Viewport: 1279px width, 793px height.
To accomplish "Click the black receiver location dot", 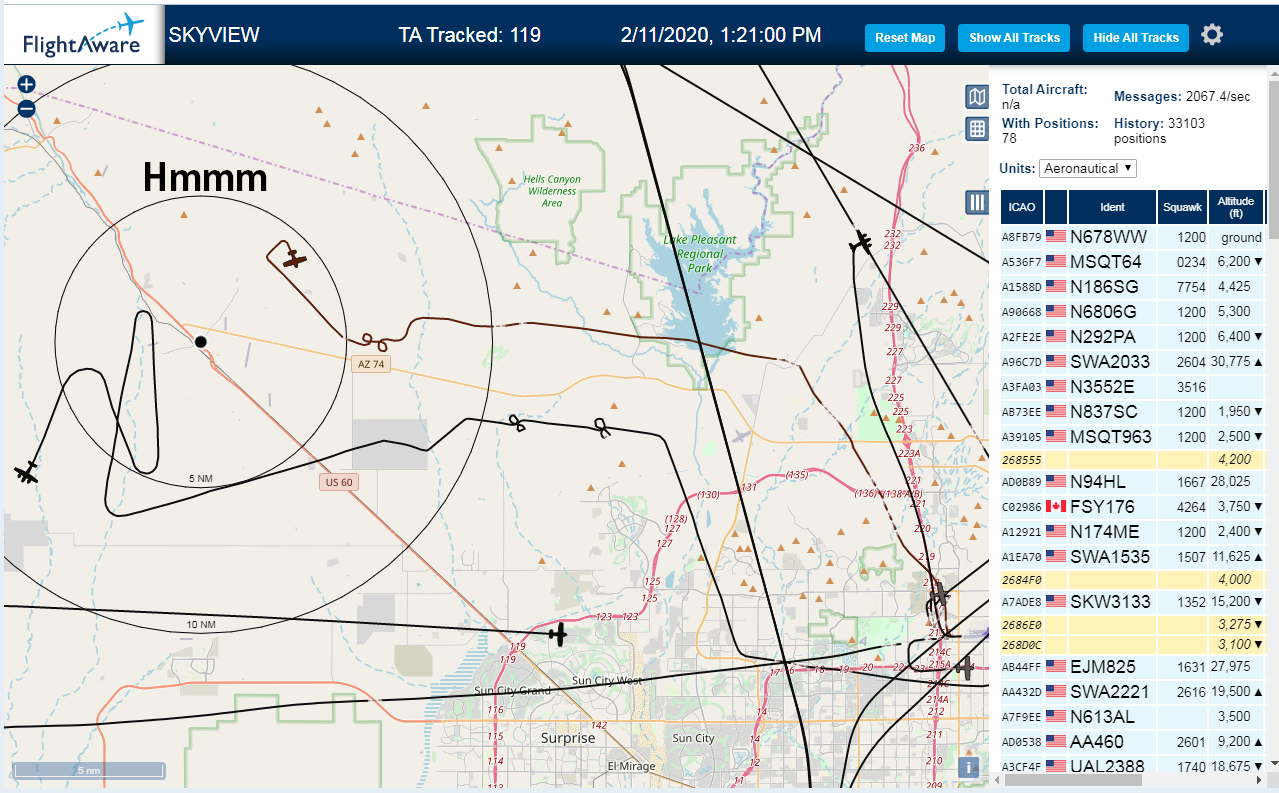I will [201, 342].
